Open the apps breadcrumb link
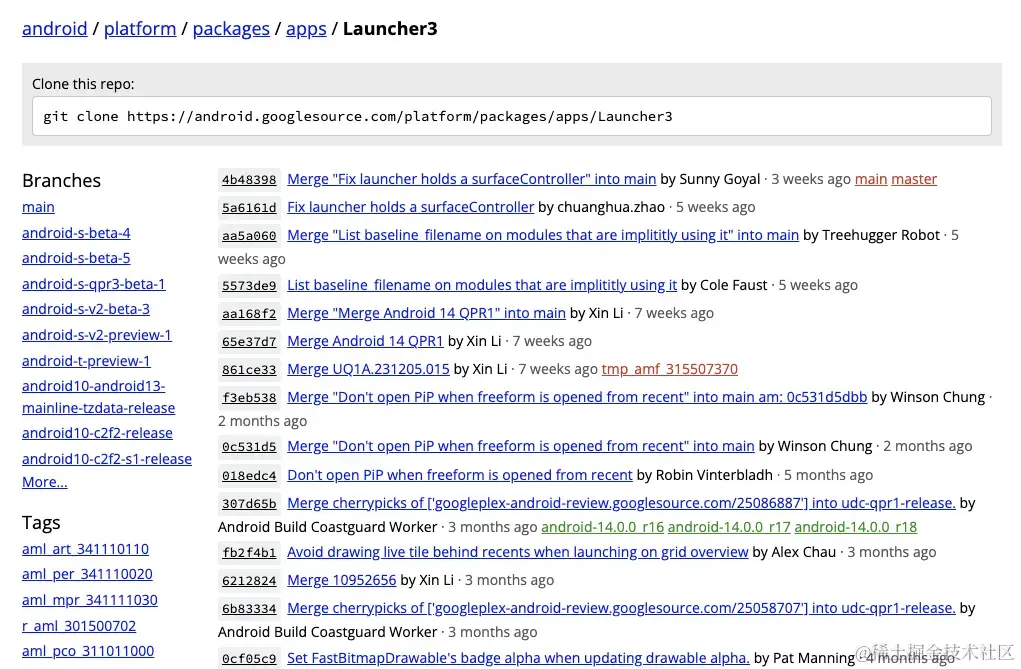The image size is (1021, 669). coord(306,29)
